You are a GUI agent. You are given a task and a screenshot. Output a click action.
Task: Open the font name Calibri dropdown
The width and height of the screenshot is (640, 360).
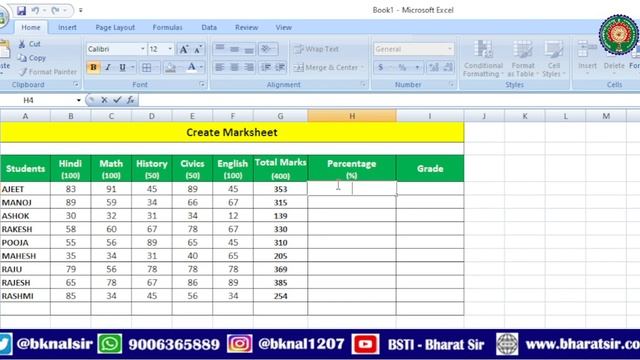coord(143,49)
